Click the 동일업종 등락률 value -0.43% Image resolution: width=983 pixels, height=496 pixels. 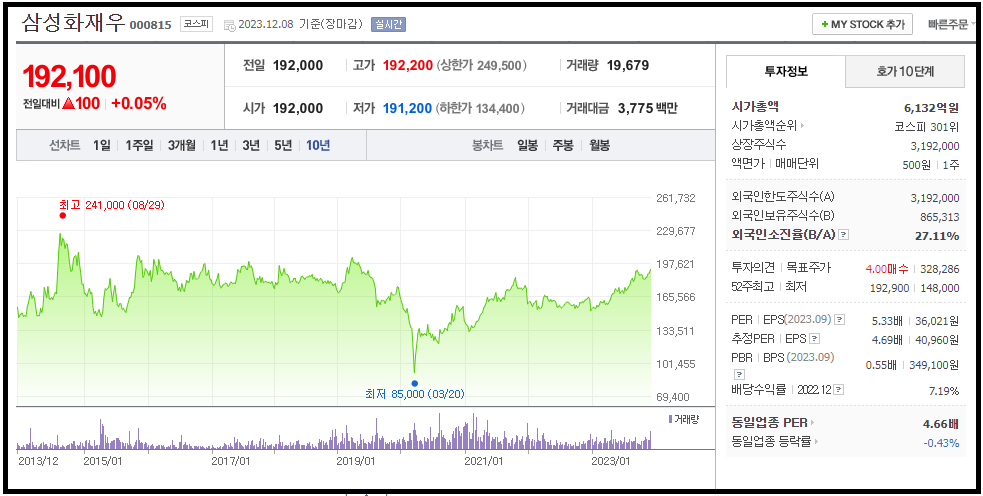[x=941, y=443]
